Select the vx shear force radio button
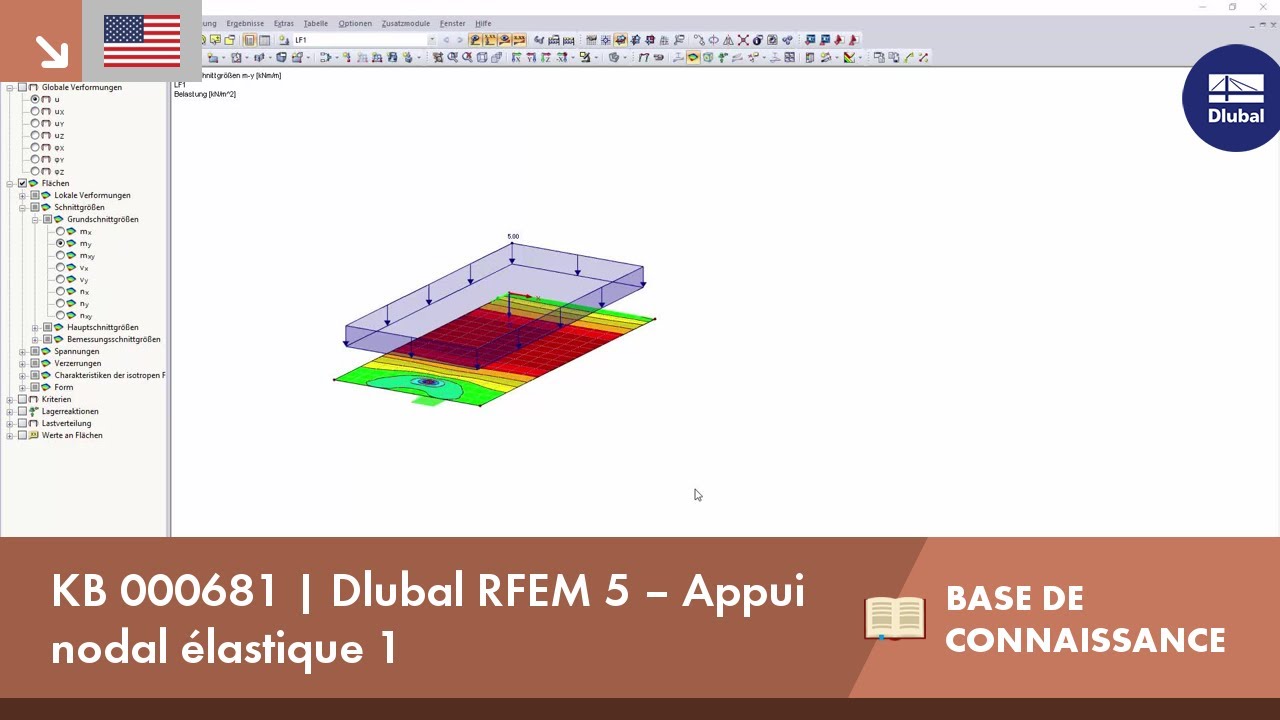Viewport: 1280px width, 720px height. point(60,267)
